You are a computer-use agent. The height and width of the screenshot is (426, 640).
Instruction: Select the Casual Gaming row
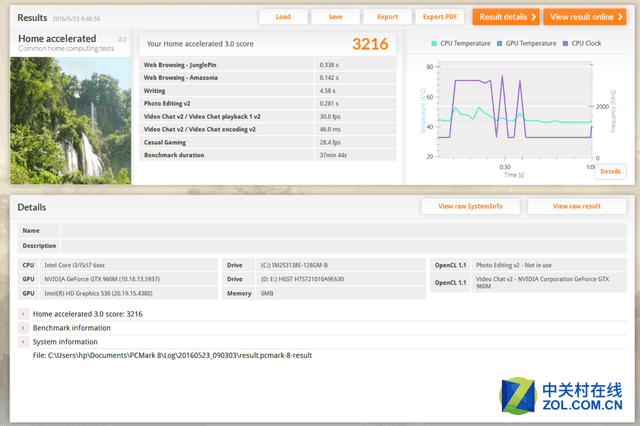(x=268, y=142)
